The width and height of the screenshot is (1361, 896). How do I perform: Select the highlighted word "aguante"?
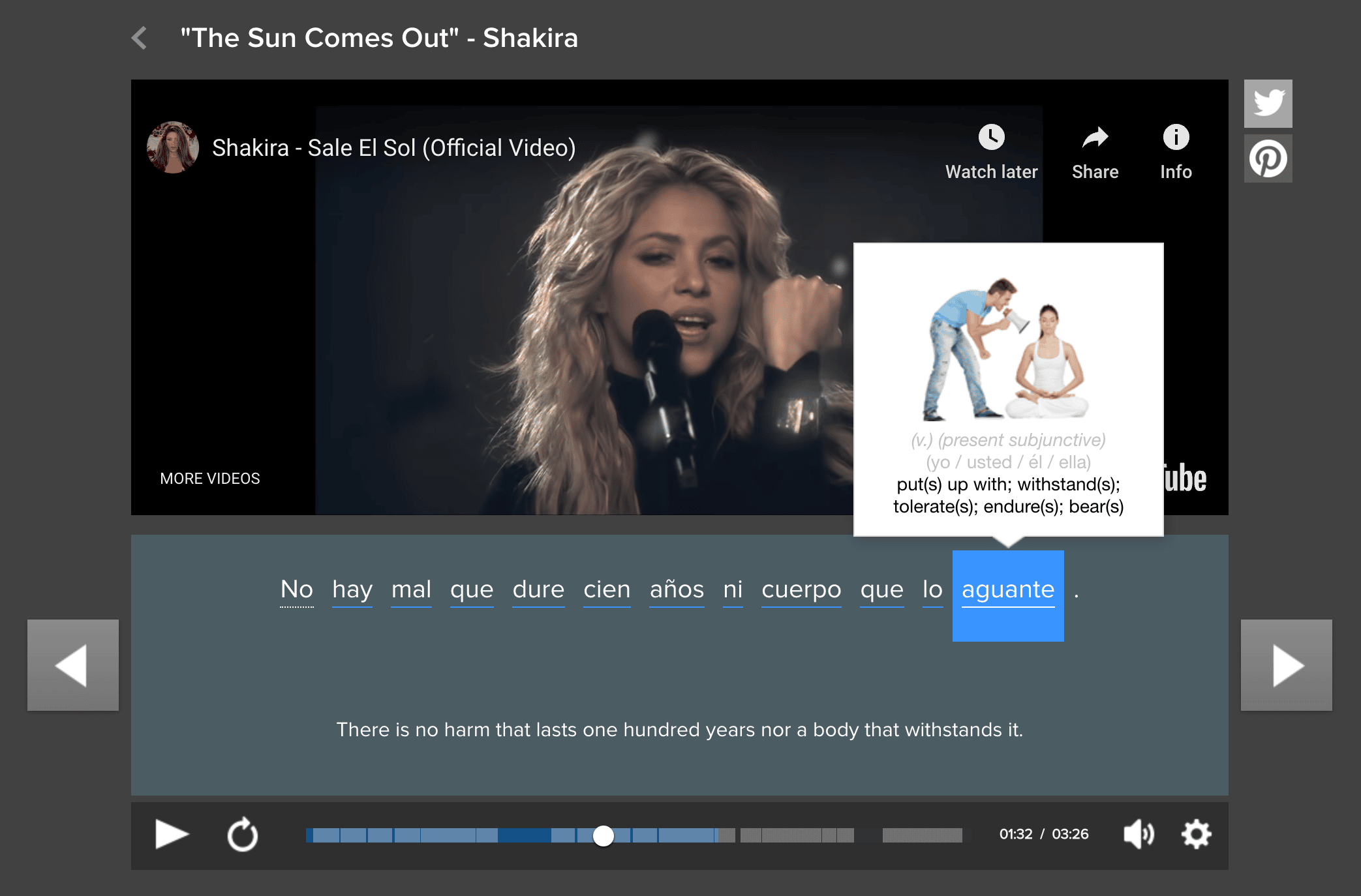tap(1007, 590)
